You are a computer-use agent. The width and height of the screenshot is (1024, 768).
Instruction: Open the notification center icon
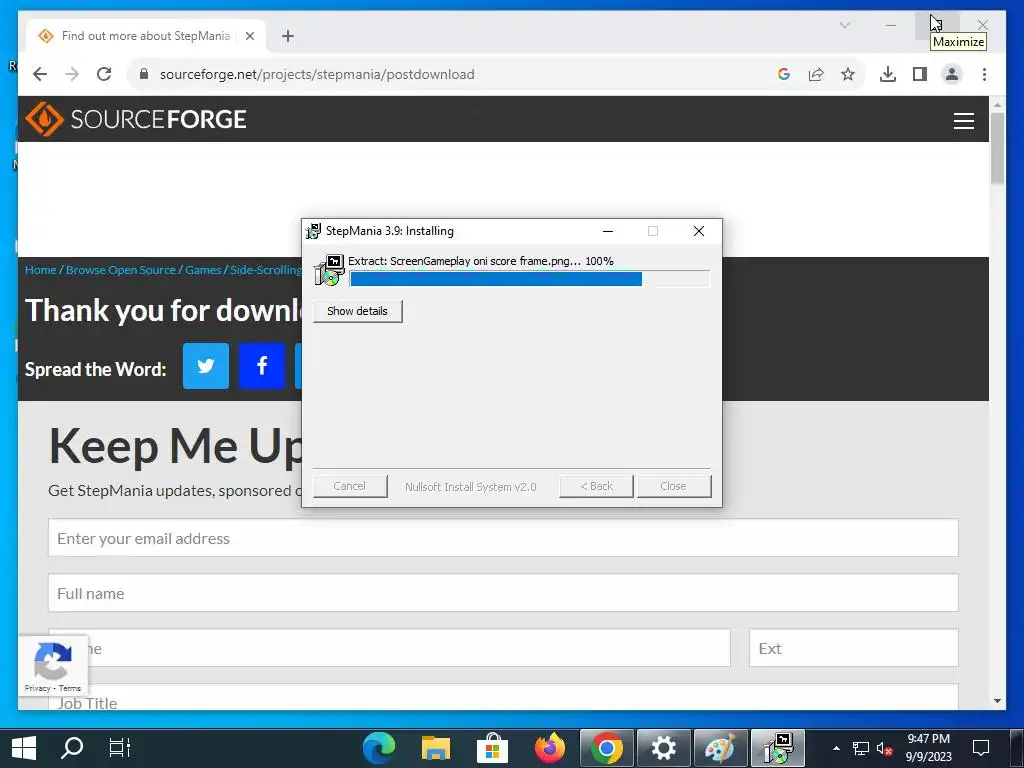981,748
